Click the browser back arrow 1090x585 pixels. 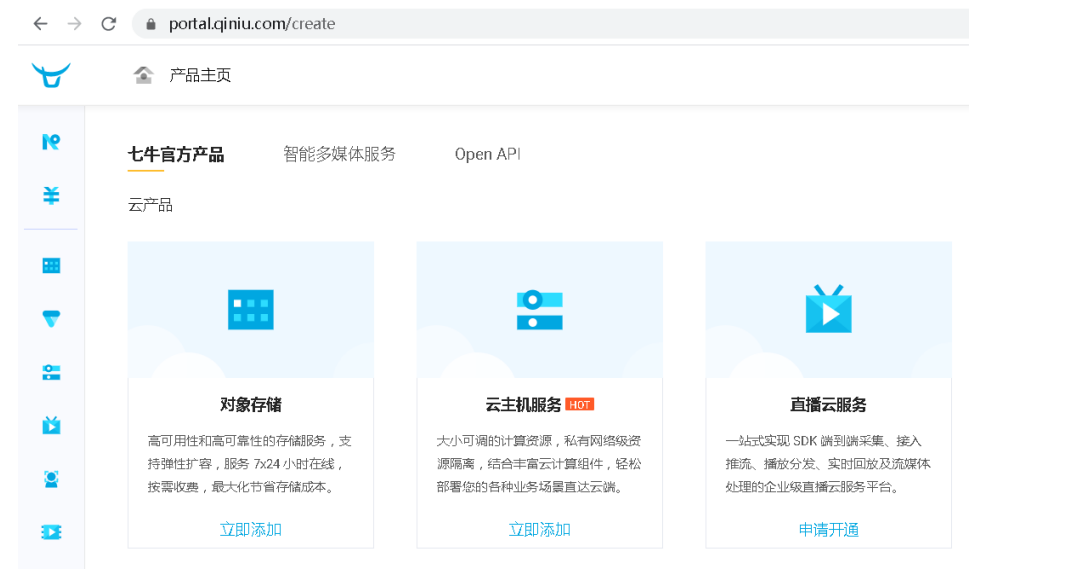coord(40,24)
